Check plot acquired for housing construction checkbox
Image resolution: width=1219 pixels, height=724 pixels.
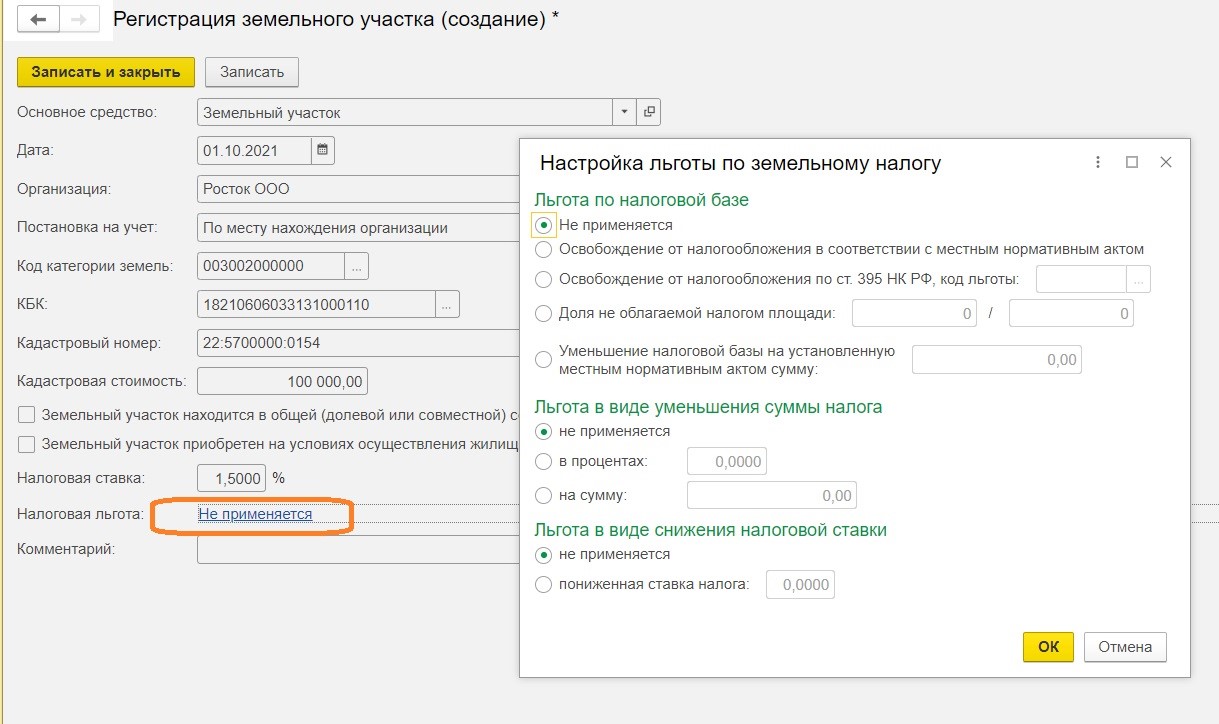(27, 444)
